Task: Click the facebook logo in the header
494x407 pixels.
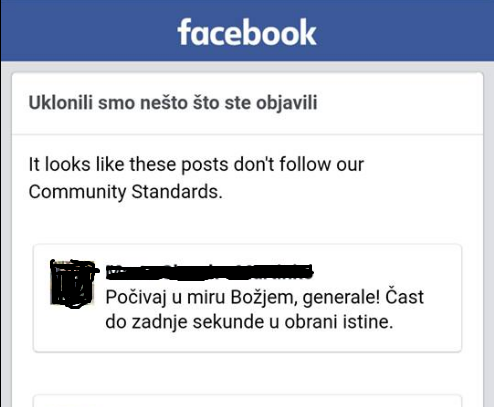Action: click(247, 32)
